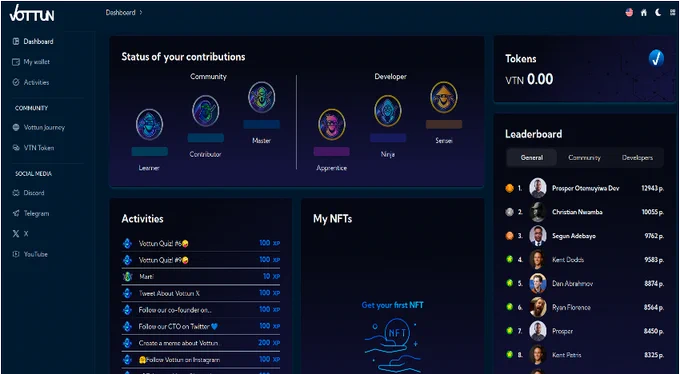Open the Discord social link

coord(29,193)
